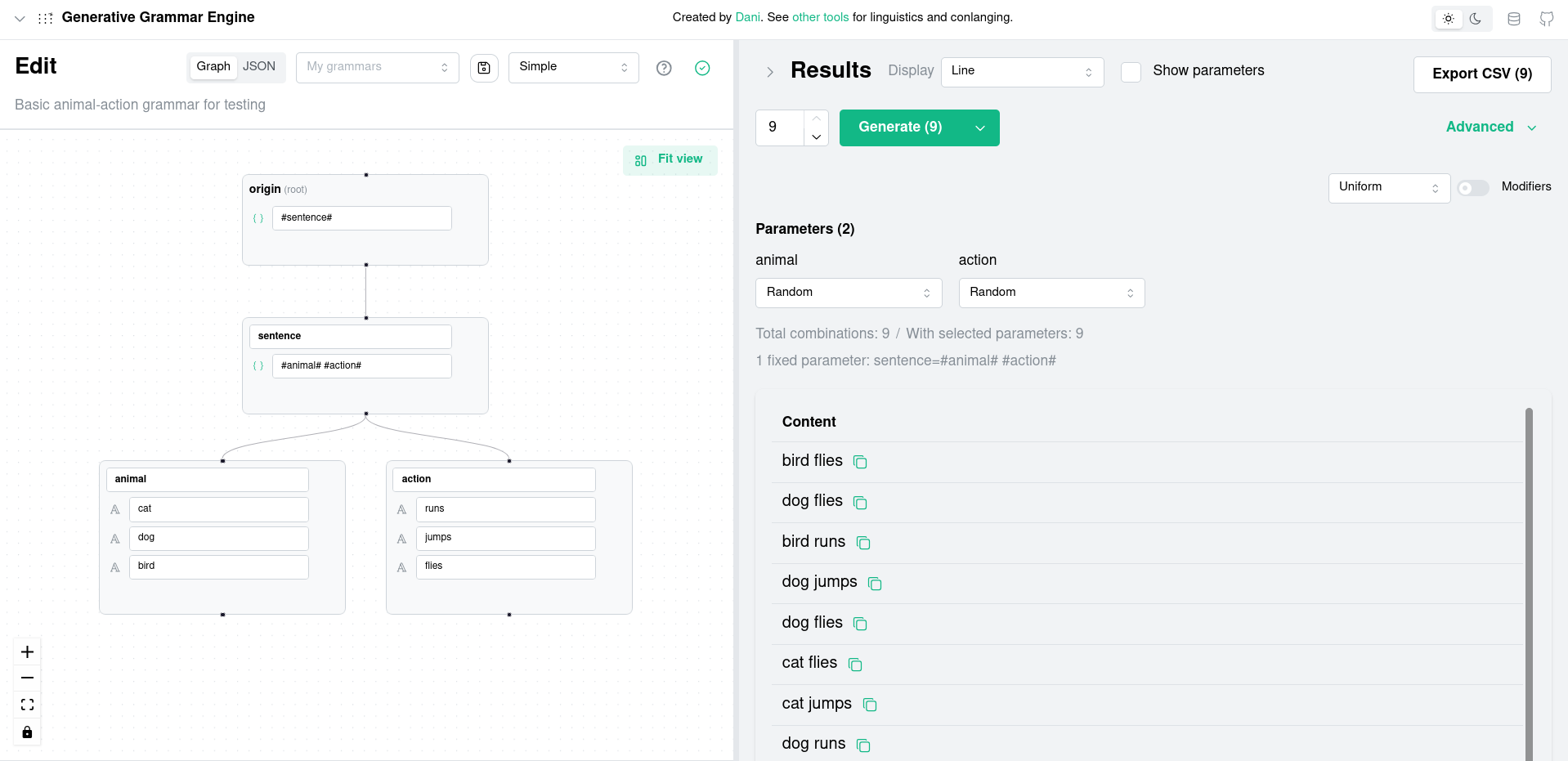Open the Display Line dropdown
1568x761 pixels.
1023,72
